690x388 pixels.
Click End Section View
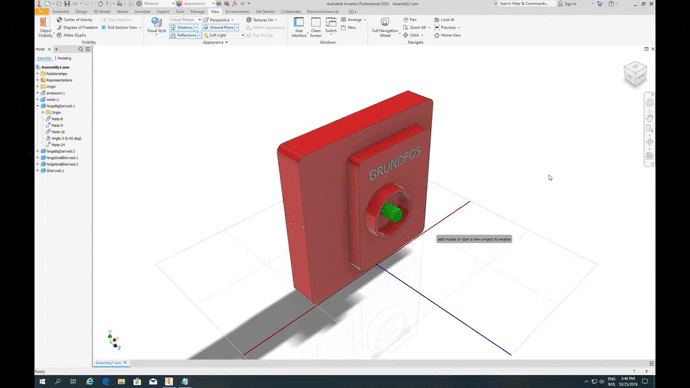point(120,27)
